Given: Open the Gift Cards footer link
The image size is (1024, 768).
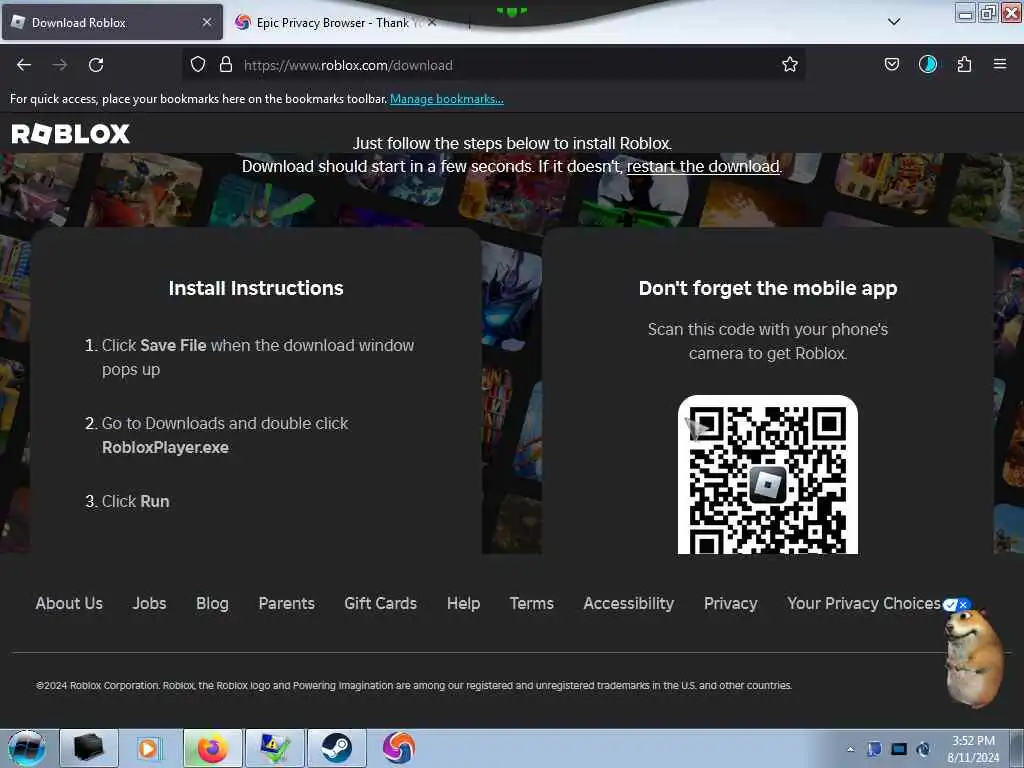Looking at the screenshot, I should point(381,603).
